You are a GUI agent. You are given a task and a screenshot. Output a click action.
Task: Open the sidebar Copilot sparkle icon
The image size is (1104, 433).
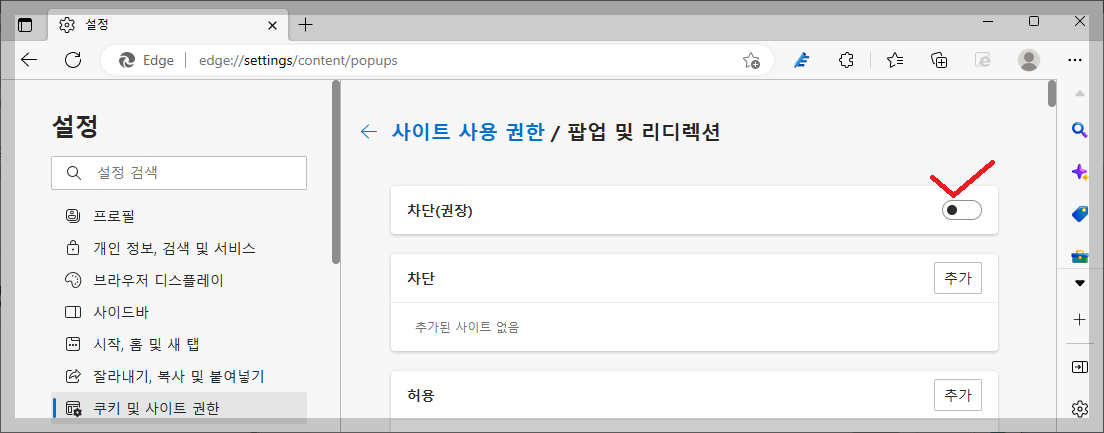coord(1079,172)
